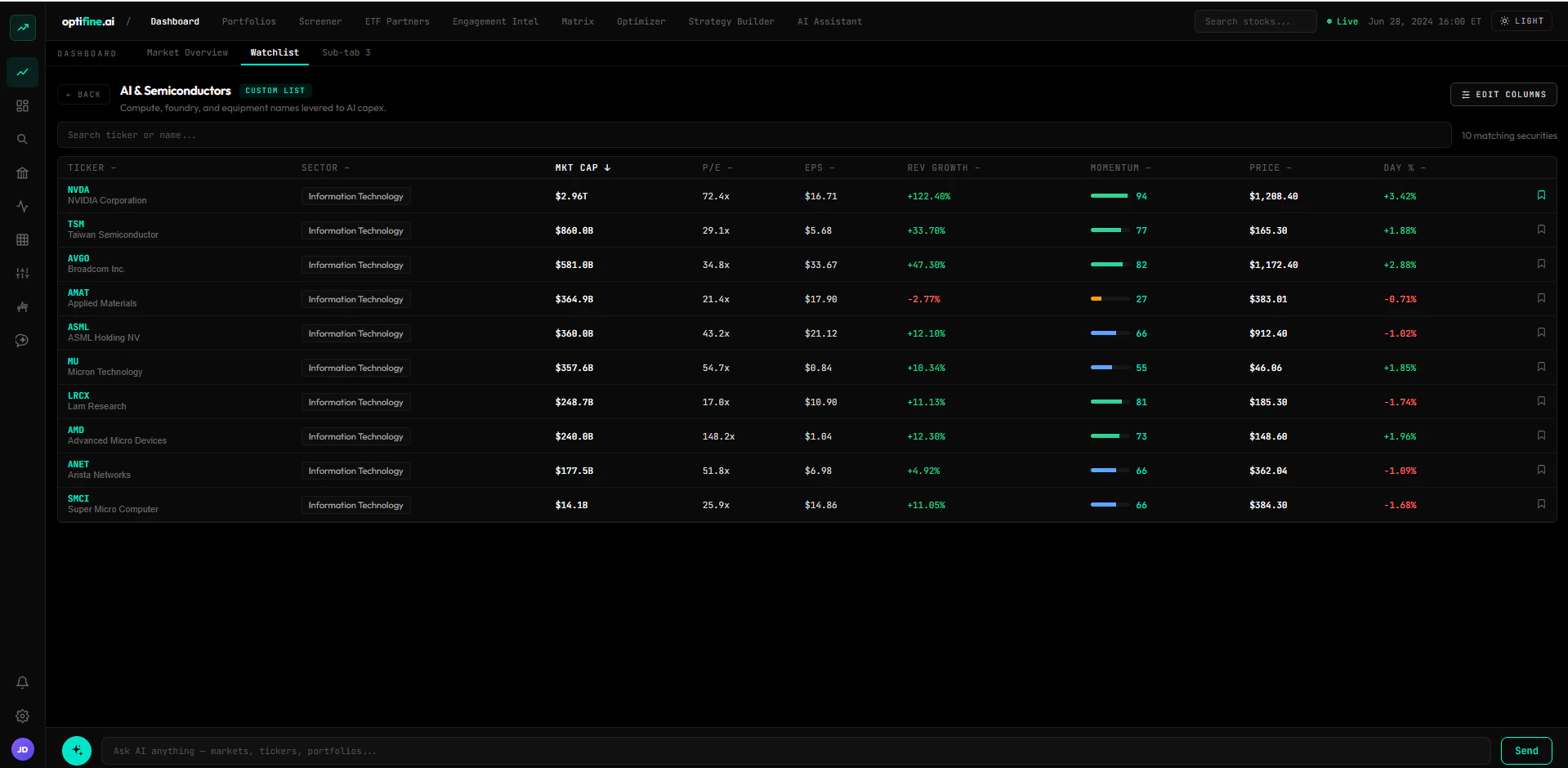Click the 148.2x P/E value

point(718,436)
